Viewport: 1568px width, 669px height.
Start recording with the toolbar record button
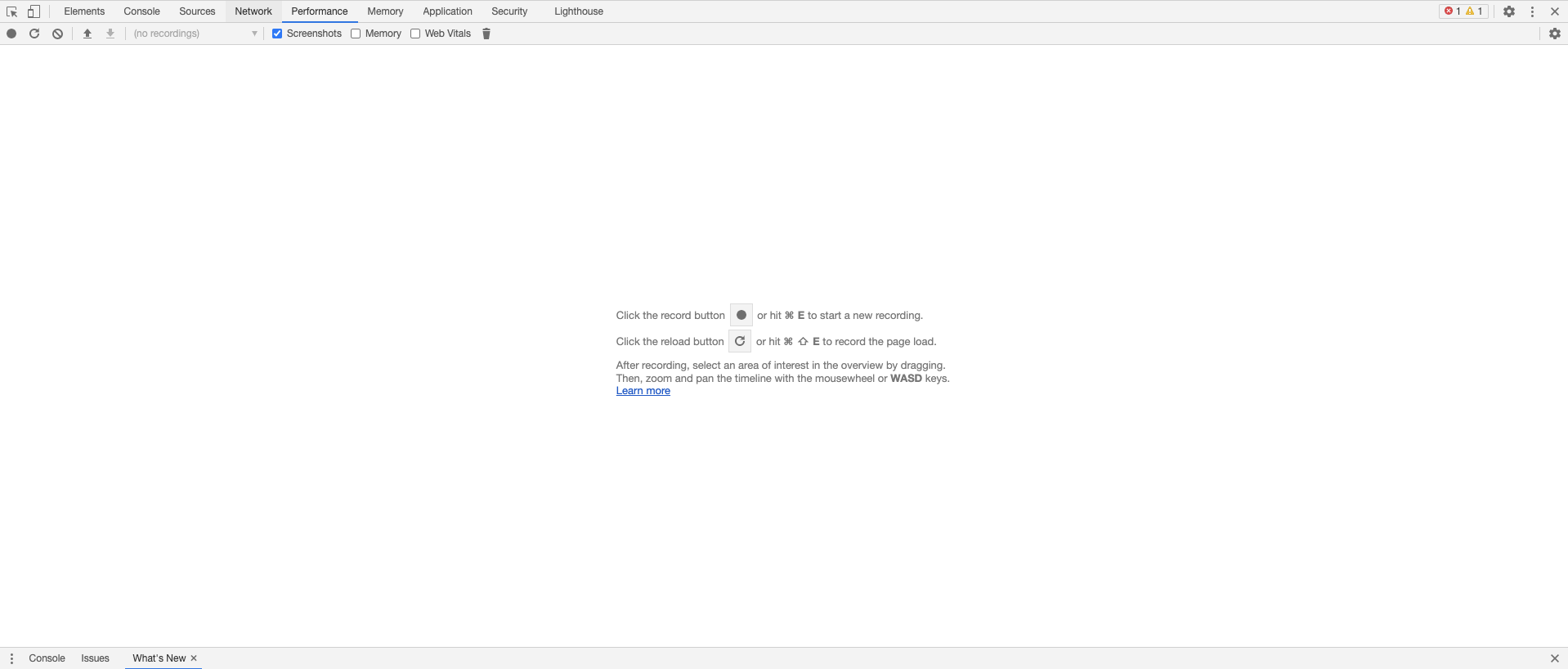click(x=11, y=34)
